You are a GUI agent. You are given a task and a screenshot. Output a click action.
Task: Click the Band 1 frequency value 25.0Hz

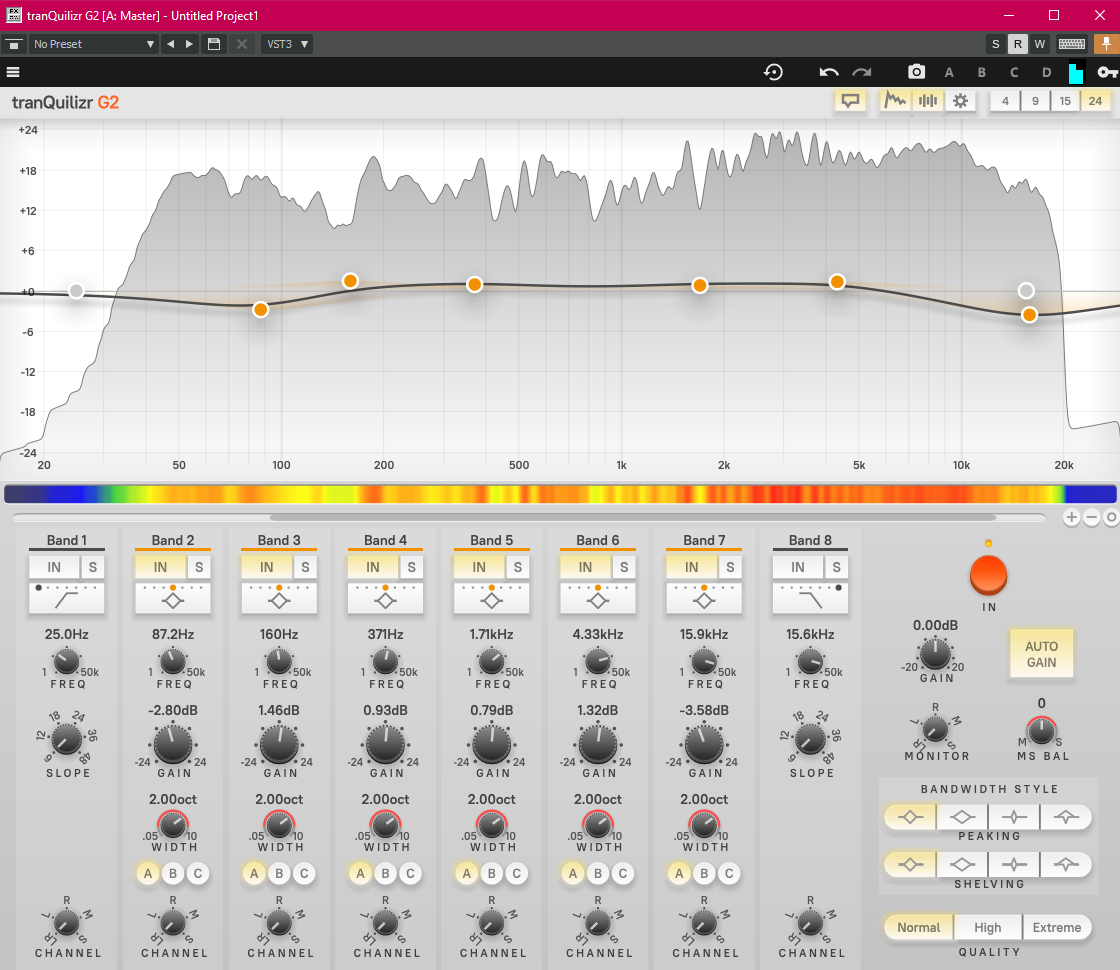tap(66, 634)
